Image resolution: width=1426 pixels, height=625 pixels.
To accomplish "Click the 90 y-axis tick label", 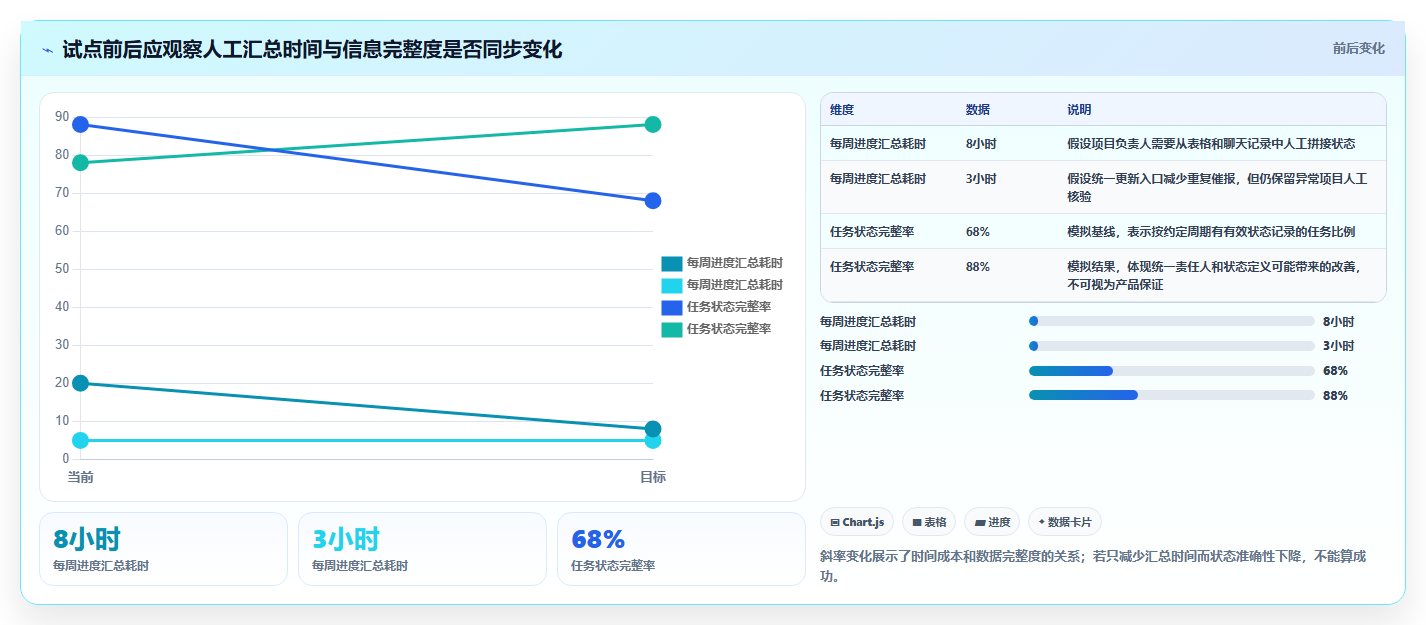I will [62, 117].
